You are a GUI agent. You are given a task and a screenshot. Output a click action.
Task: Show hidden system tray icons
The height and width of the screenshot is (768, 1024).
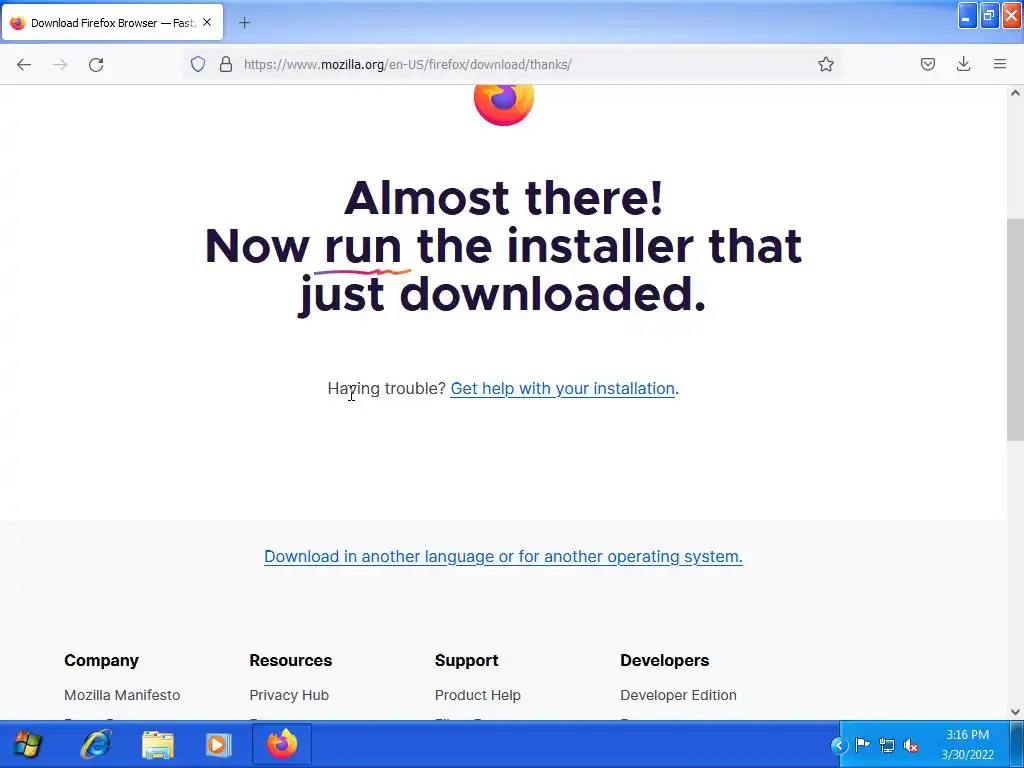pos(839,744)
